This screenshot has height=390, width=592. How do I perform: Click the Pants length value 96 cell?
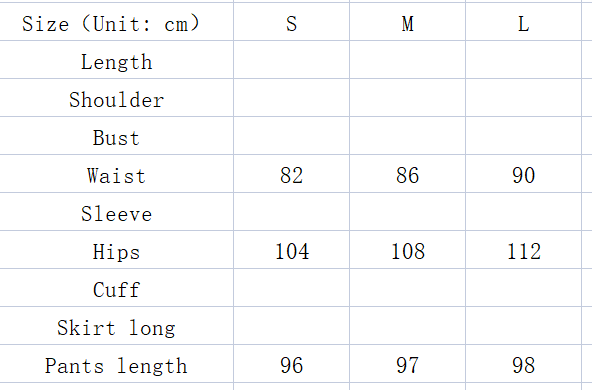[x=291, y=364]
